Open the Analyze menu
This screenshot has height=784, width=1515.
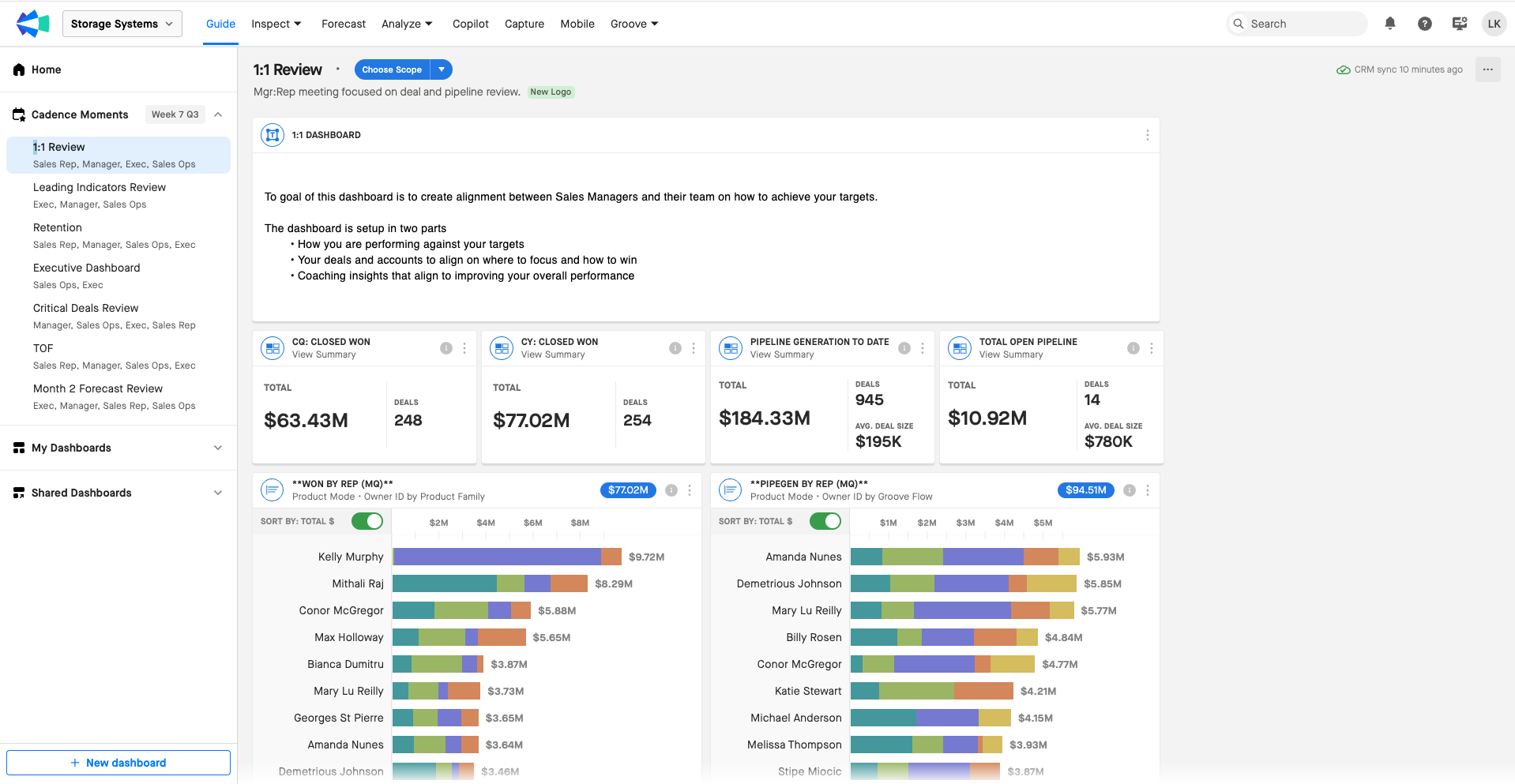pos(407,24)
